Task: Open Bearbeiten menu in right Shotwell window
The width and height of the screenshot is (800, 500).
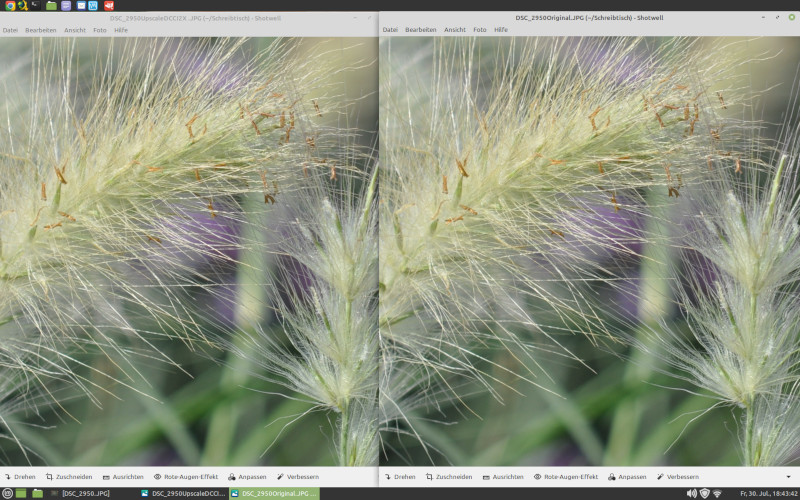Action: 421,30
